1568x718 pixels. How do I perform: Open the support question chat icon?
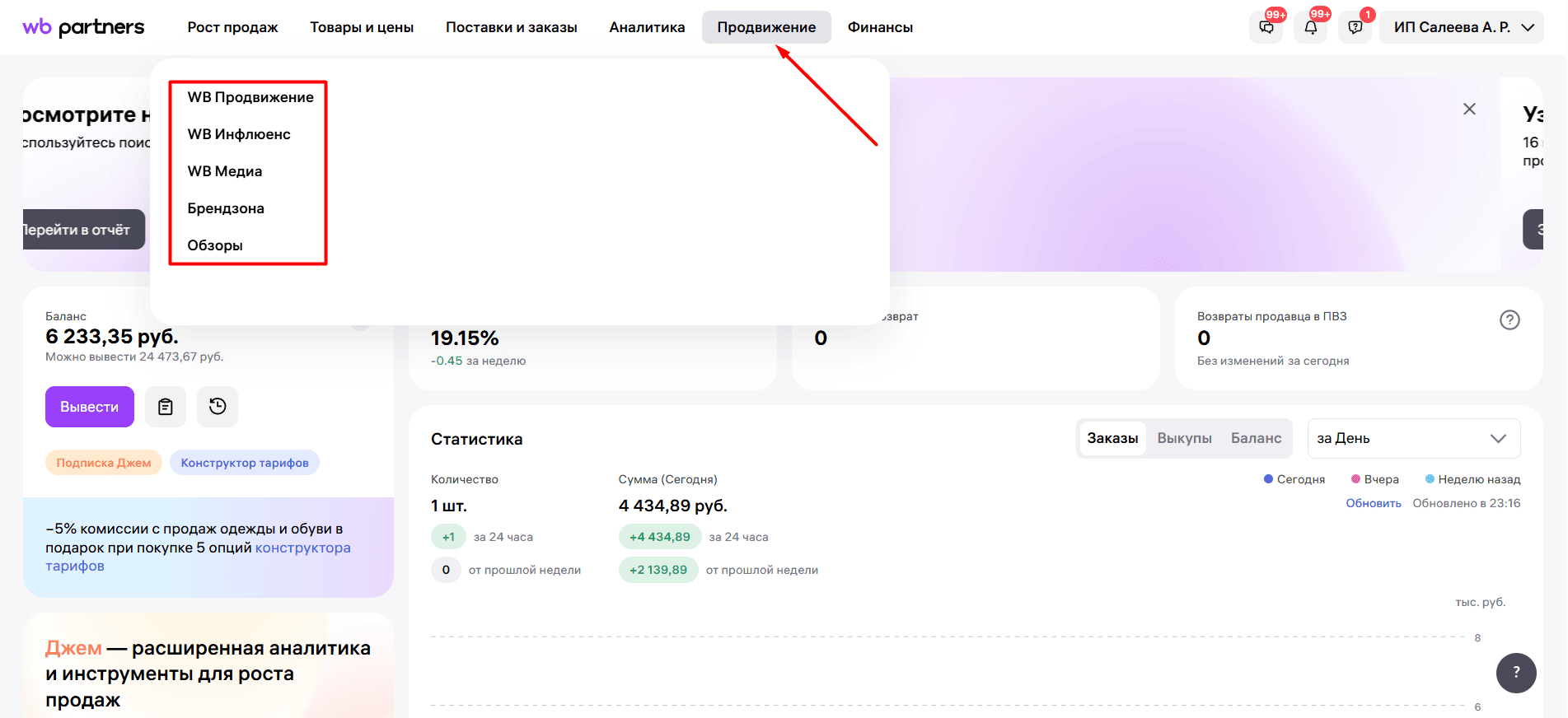point(1355,27)
